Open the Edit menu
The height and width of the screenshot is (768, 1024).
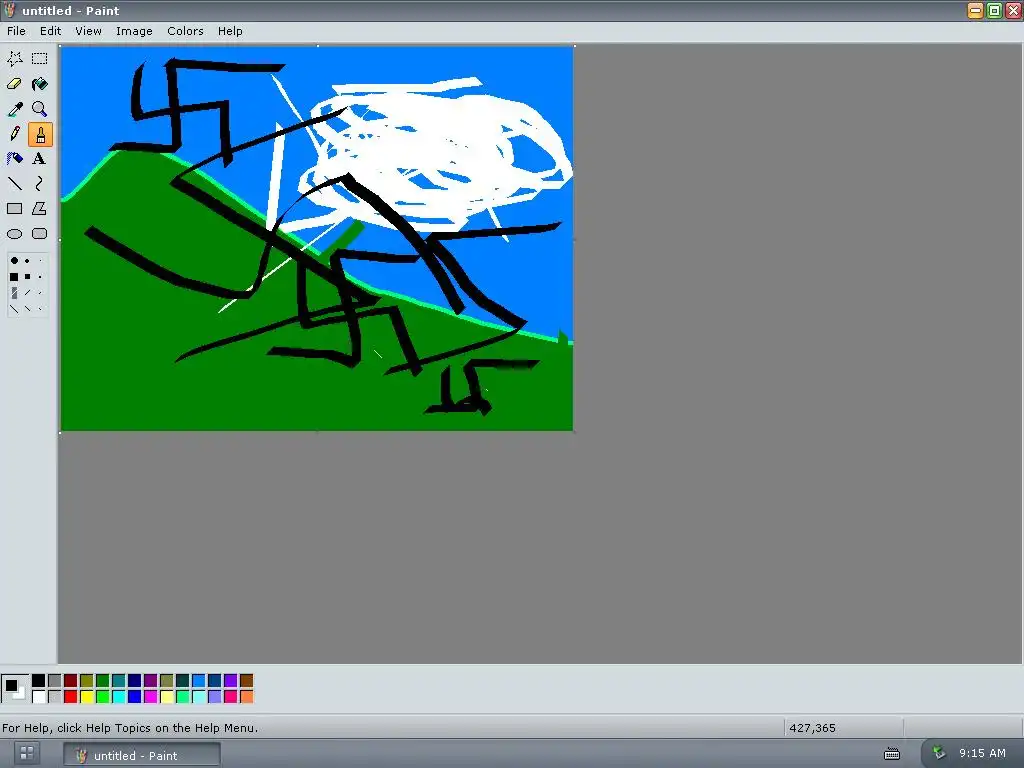click(x=50, y=31)
